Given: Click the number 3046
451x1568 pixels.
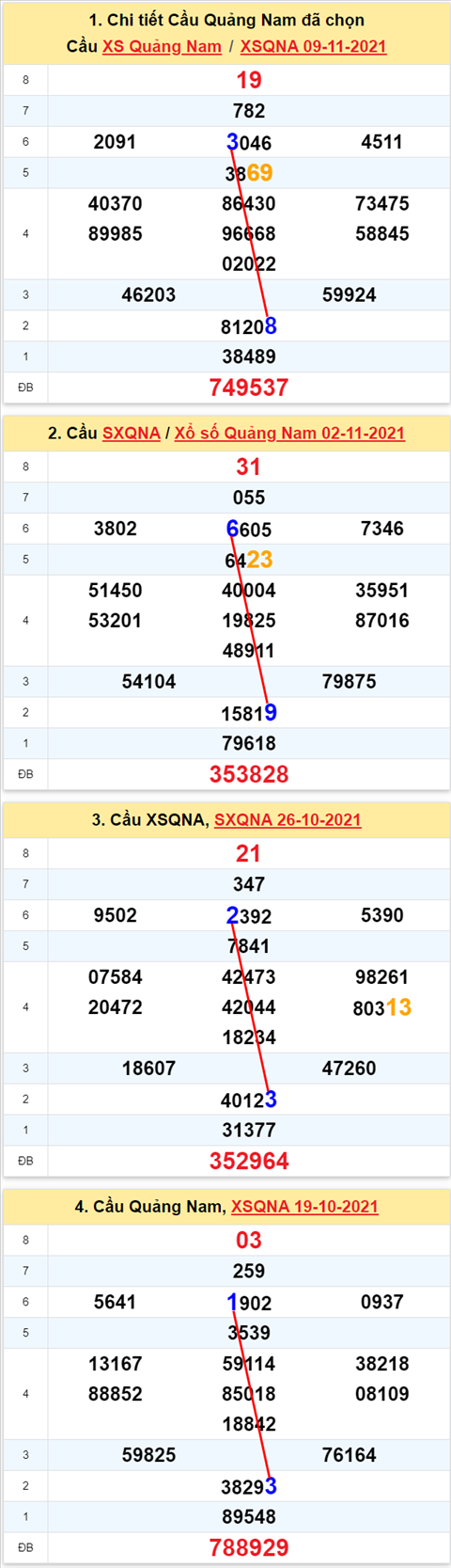Looking at the screenshot, I should click(x=249, y=142).
